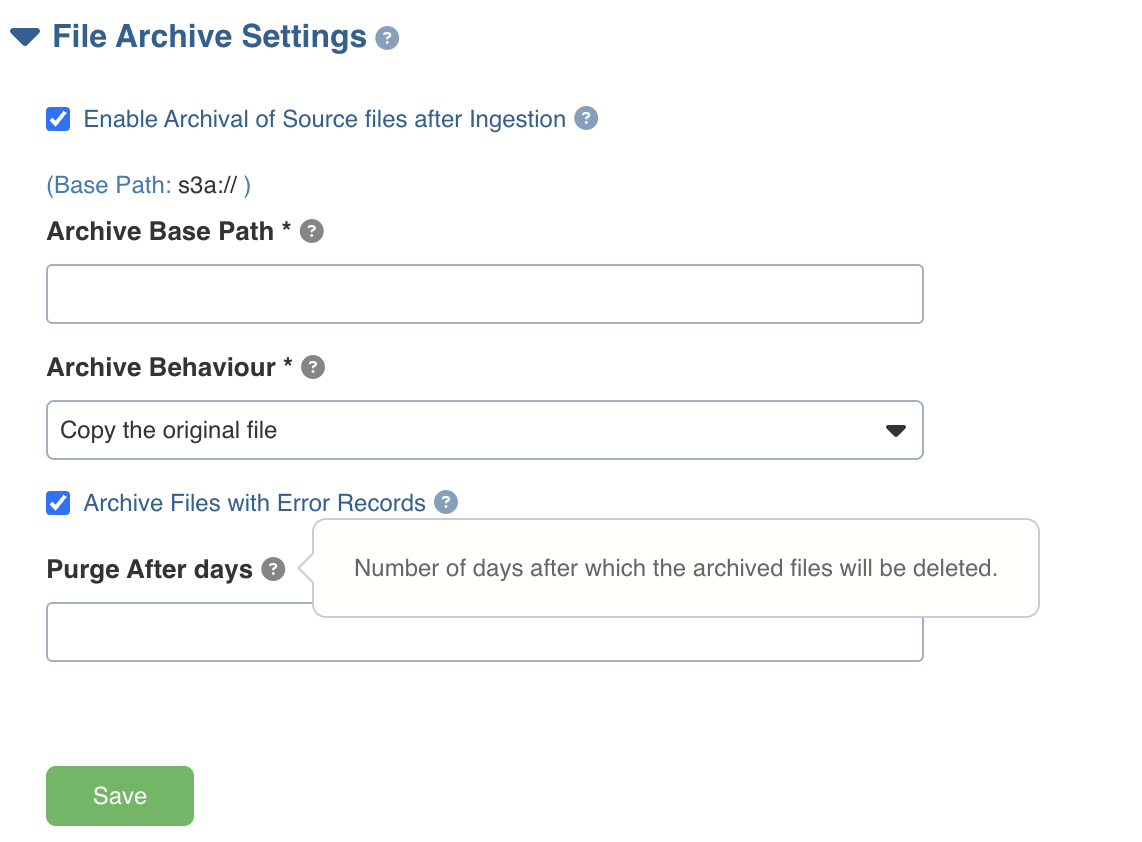
Task: Click the Purge After days help icon
Action: [x=273, y=570]
